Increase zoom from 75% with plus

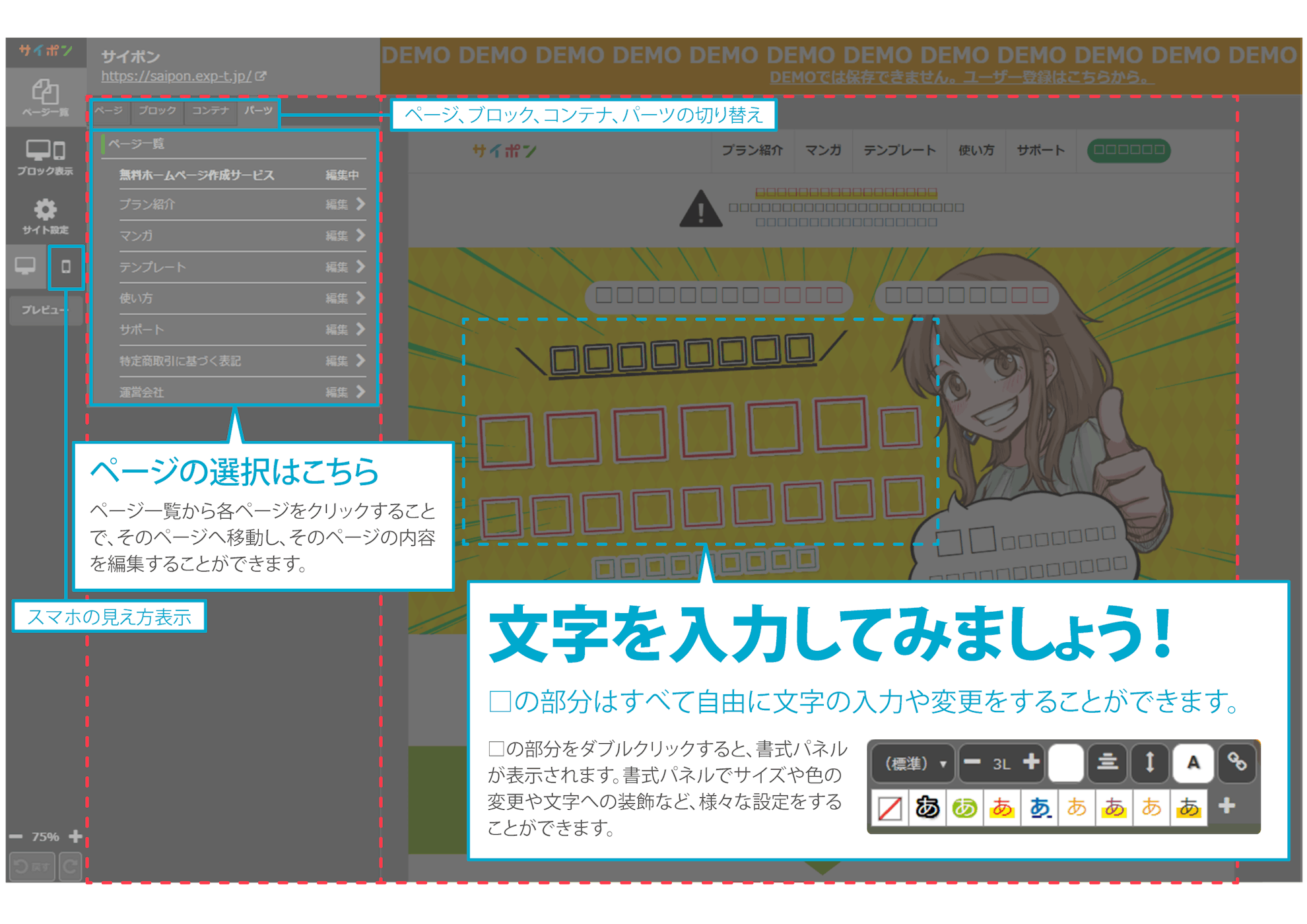tap(75, 836)
